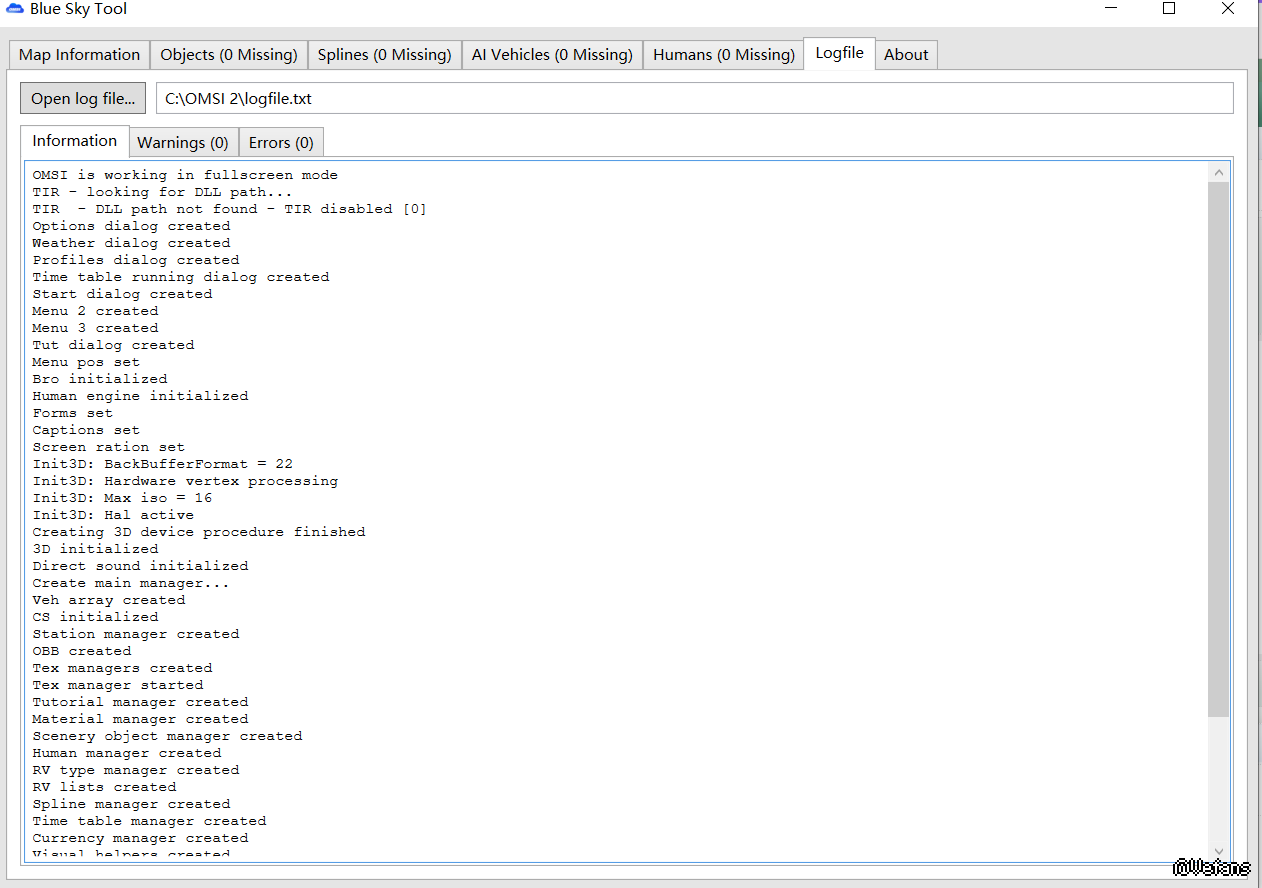Screen dimensions: 1262x888
Task: Switch to Objects (0 Missing) tab
Action: coord(228,55)
